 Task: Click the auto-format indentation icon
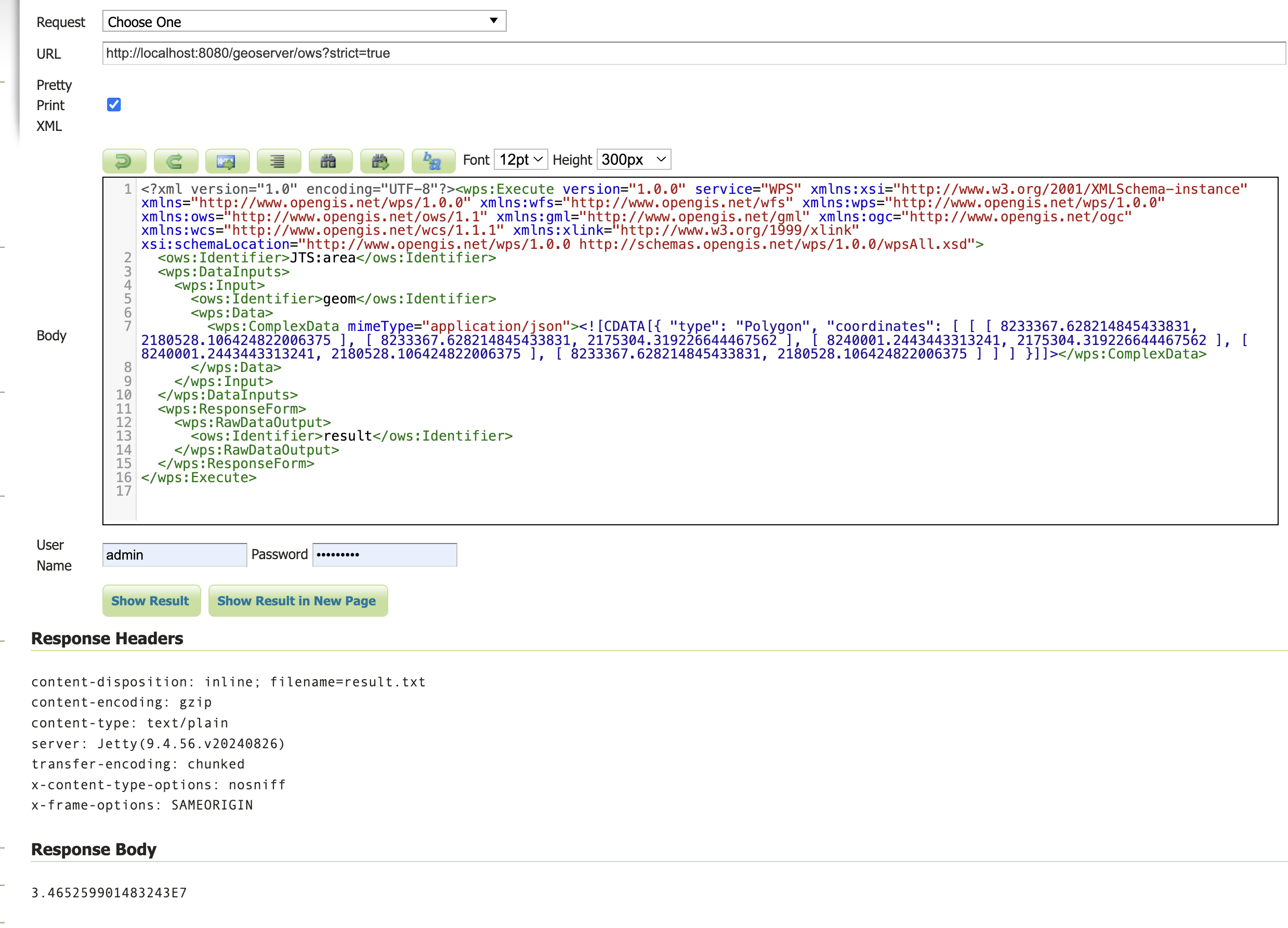(279, 161)
